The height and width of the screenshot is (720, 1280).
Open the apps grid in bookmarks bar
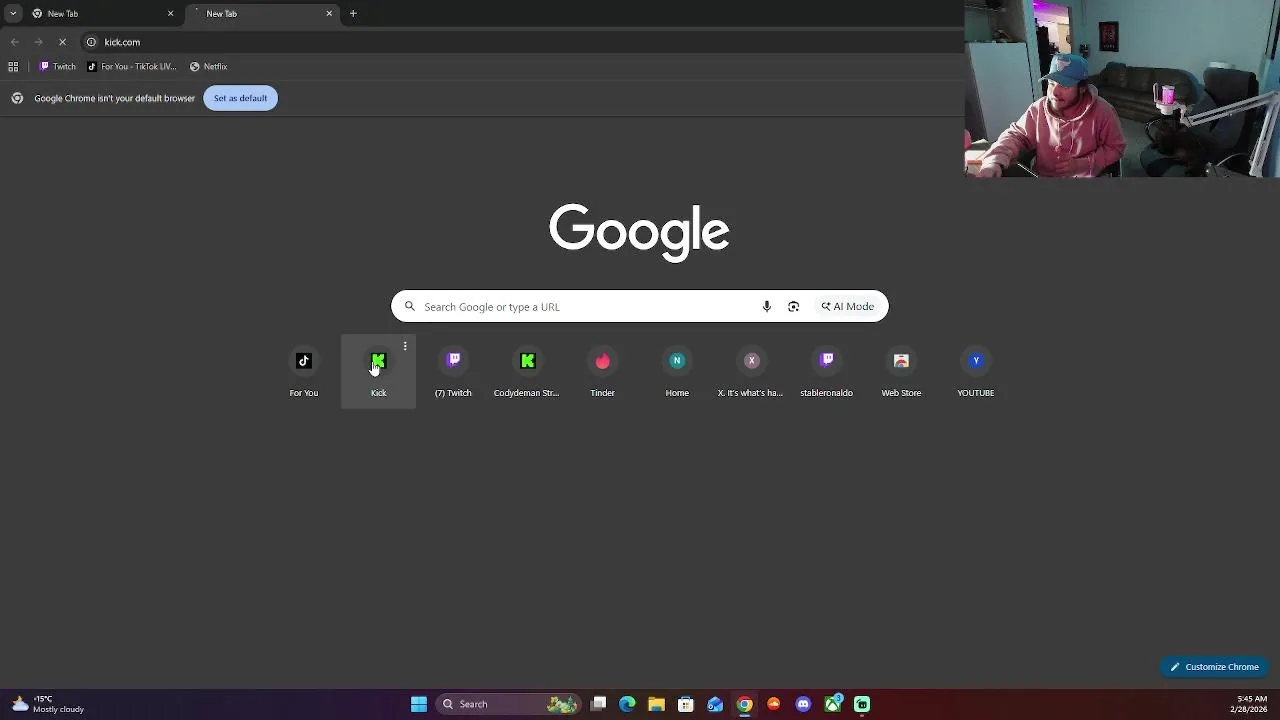click(x=13, y=67)
